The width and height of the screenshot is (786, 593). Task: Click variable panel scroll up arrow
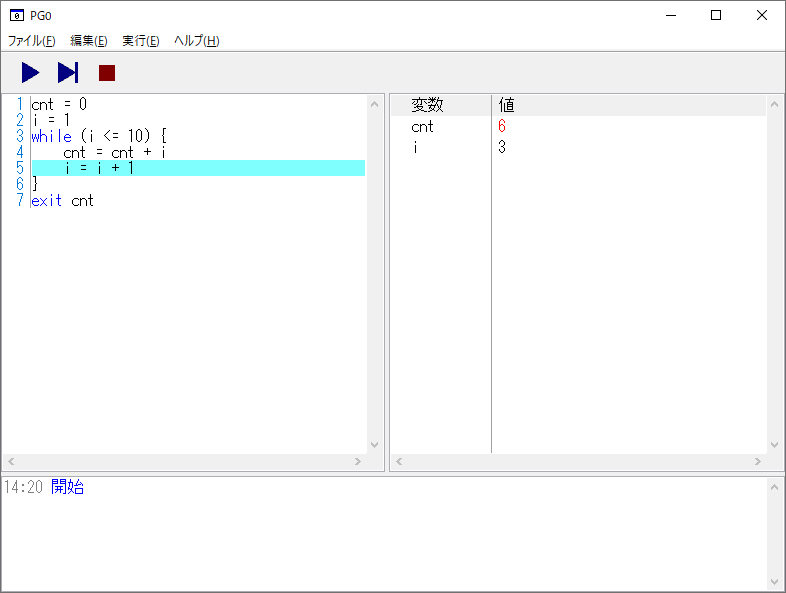coord(774,104)
